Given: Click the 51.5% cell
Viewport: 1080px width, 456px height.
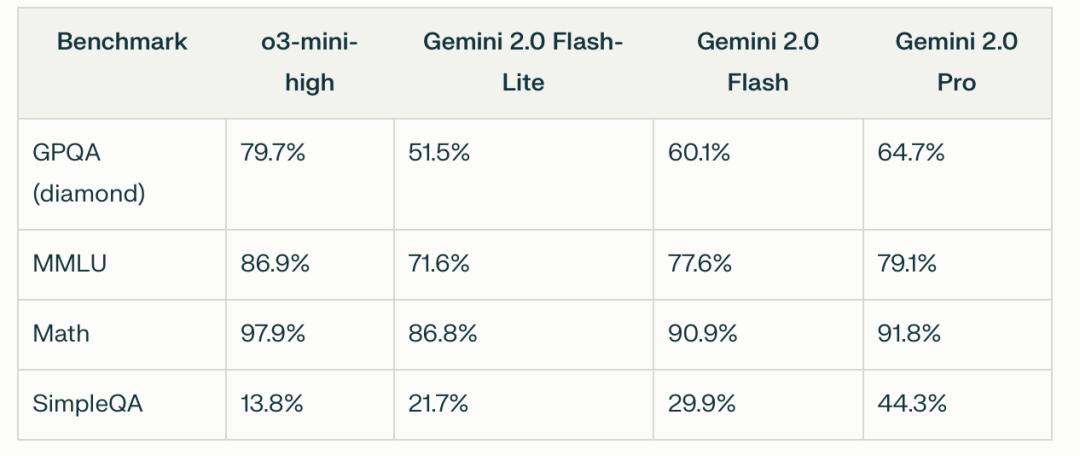Looking at the screenshot, I should [x=439, y=153].
